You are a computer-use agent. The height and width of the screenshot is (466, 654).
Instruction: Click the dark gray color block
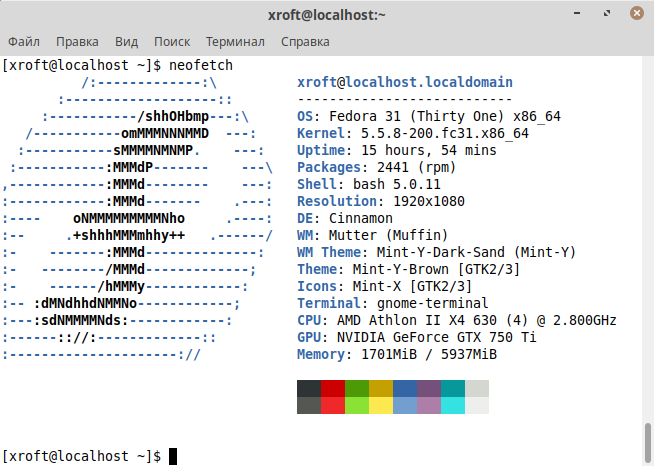tap(309, 388)
